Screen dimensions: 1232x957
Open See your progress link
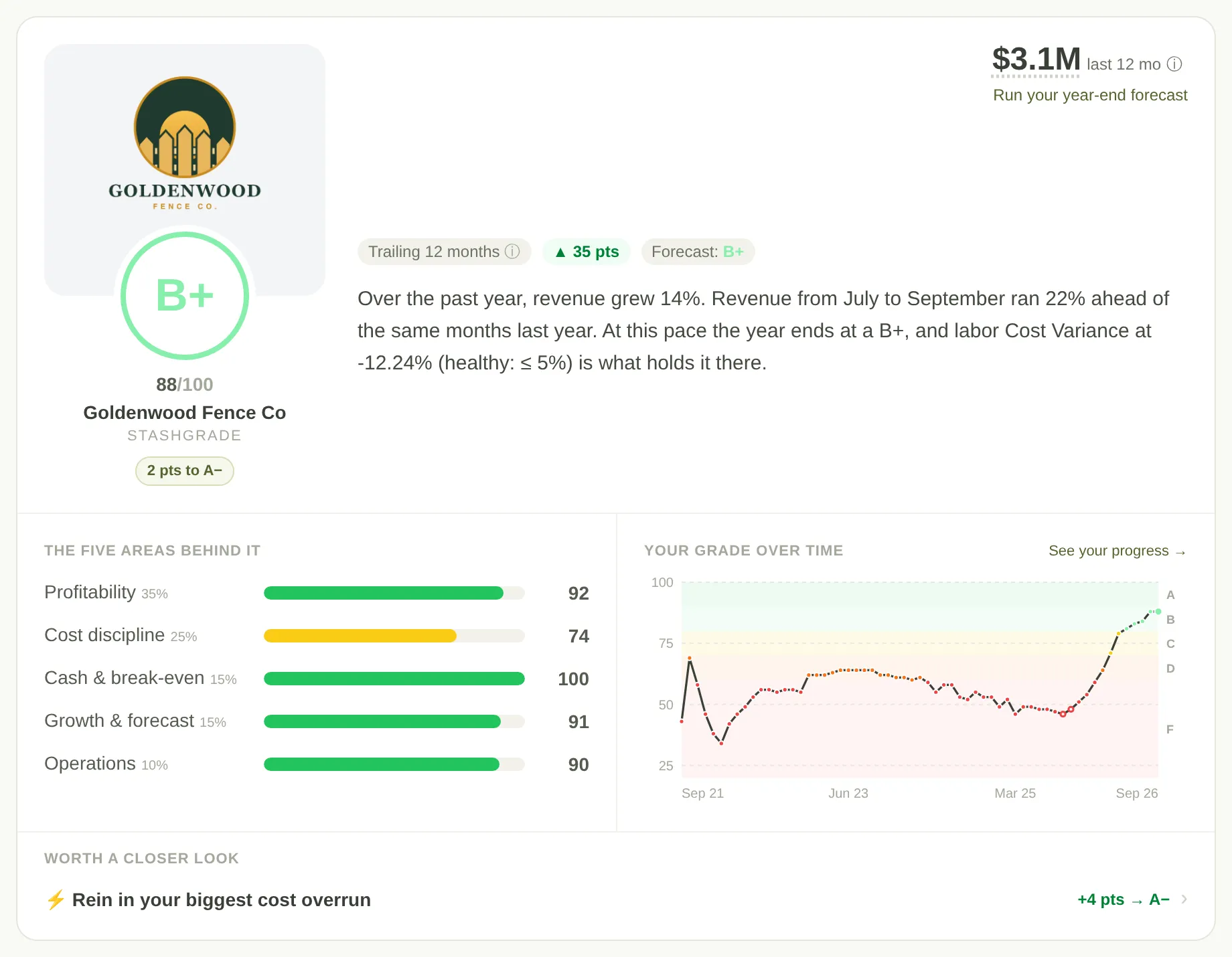pos(1118,551)
